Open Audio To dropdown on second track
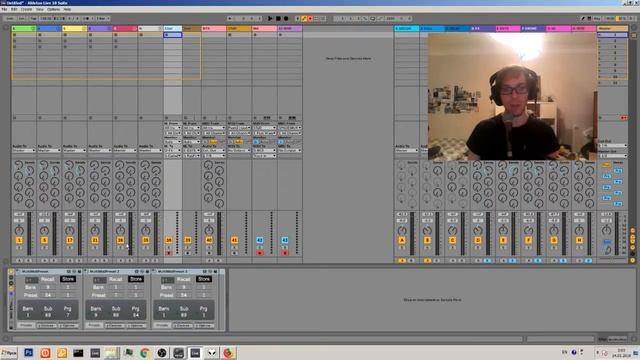The image size is (640, 360). 49,151
